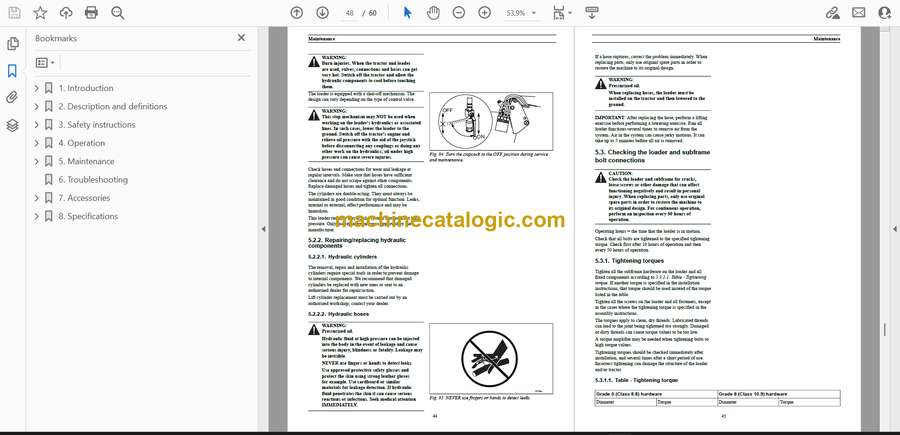Share a link to the file
Screen dimensions: 900x435
(833, 13)
